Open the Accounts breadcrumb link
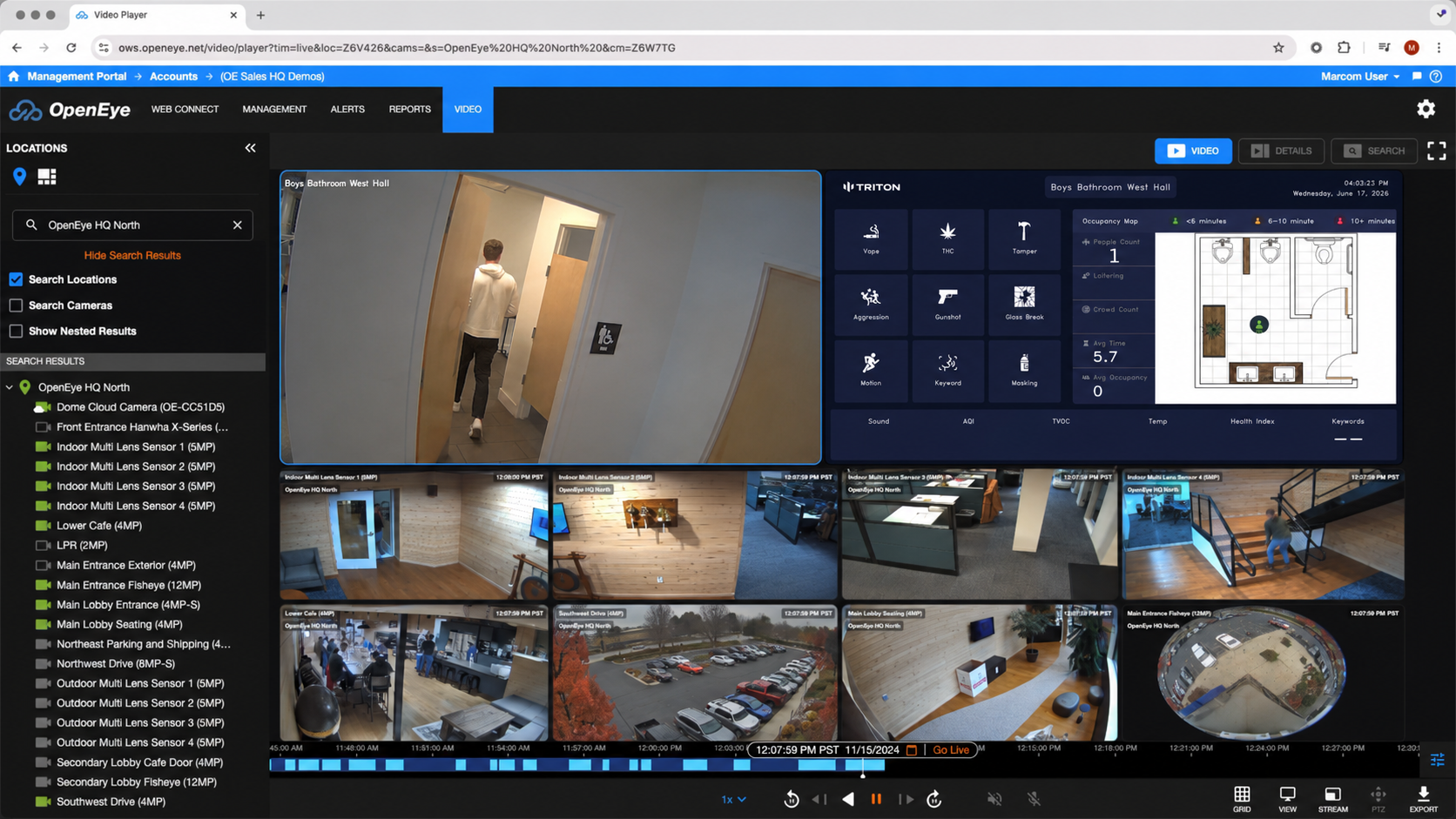The height and width of the screenshot is (819, 1456). 173,77
